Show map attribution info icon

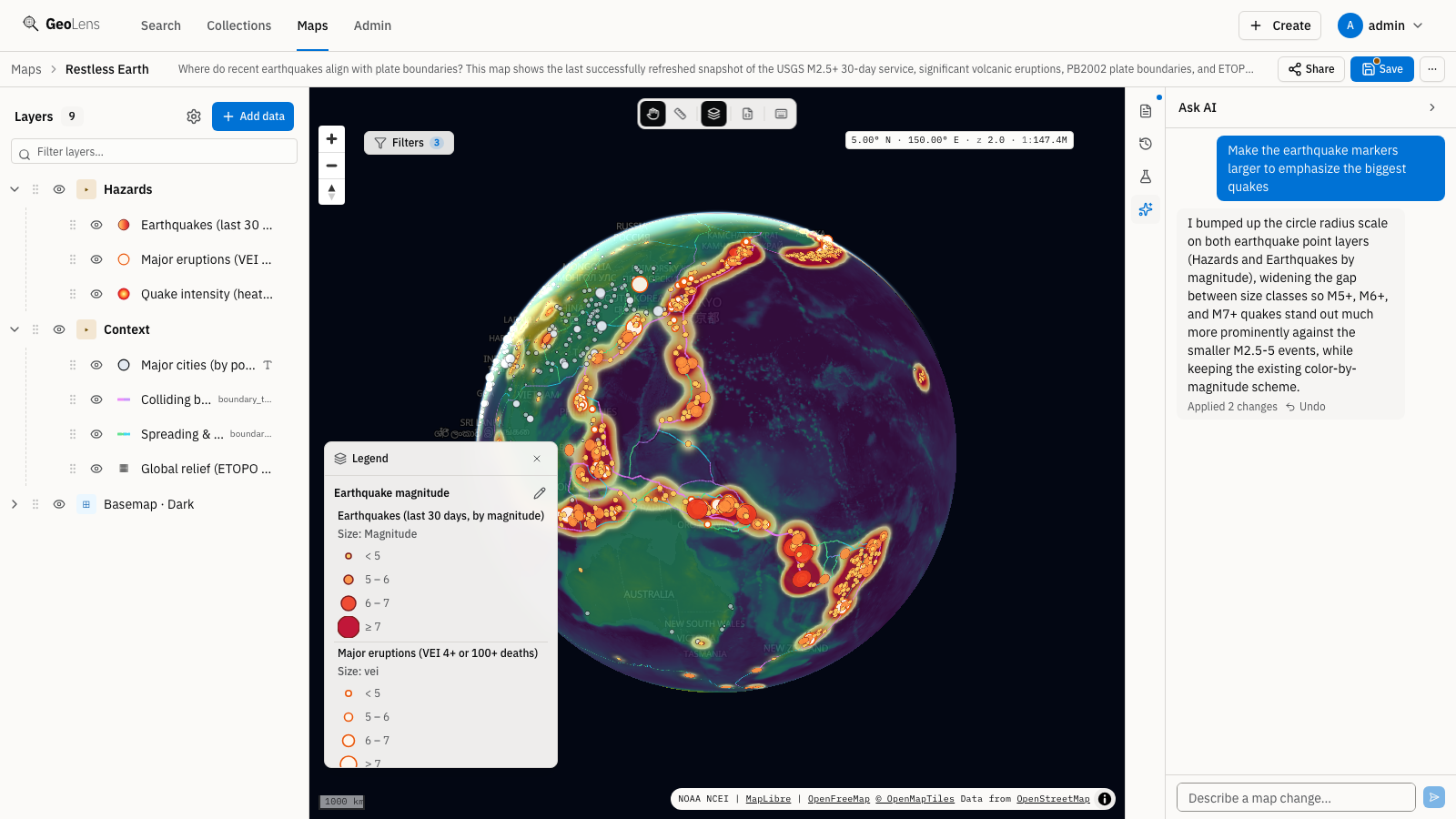coord(1105,799)
